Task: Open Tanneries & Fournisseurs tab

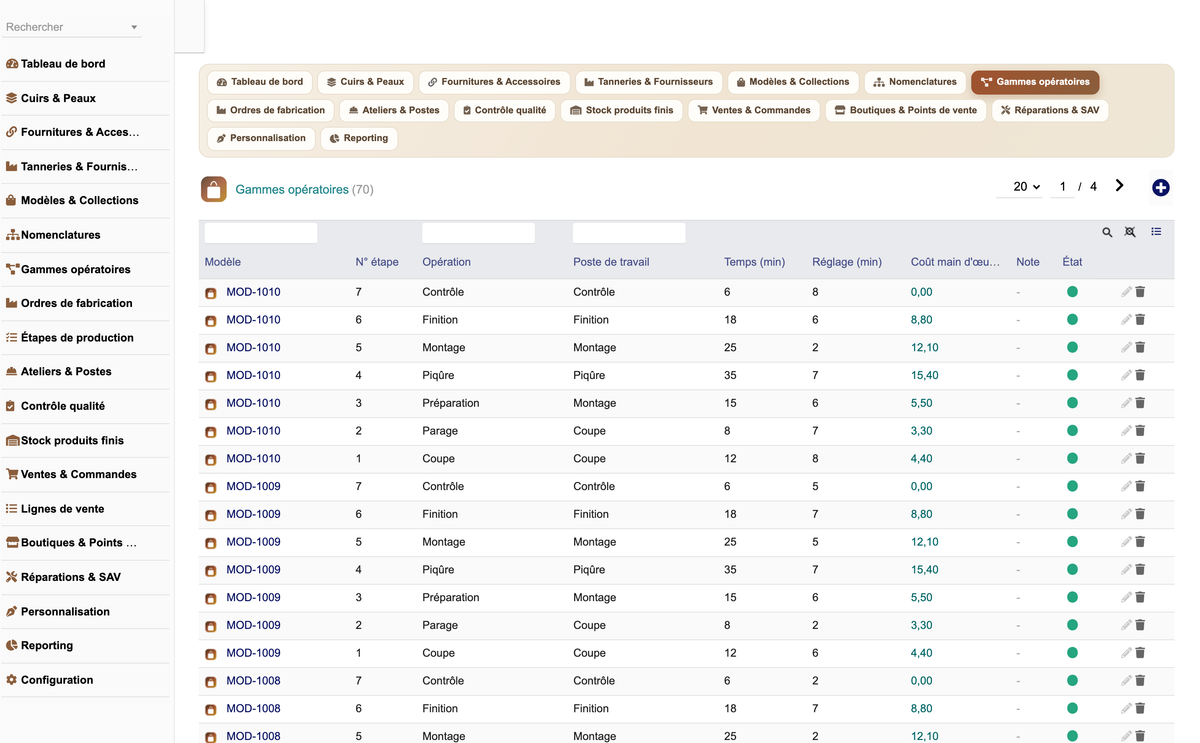Action: click(649, 82)
